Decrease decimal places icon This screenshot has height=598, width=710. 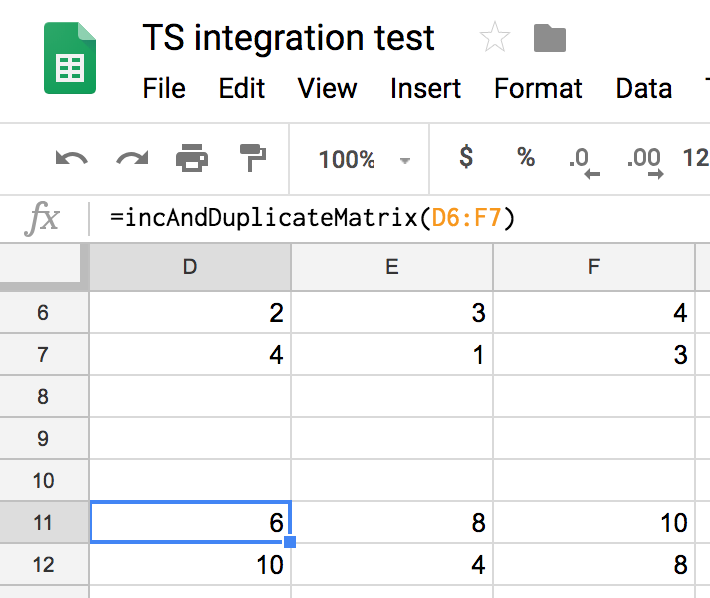pyautogui.click(x=584, y=163)
